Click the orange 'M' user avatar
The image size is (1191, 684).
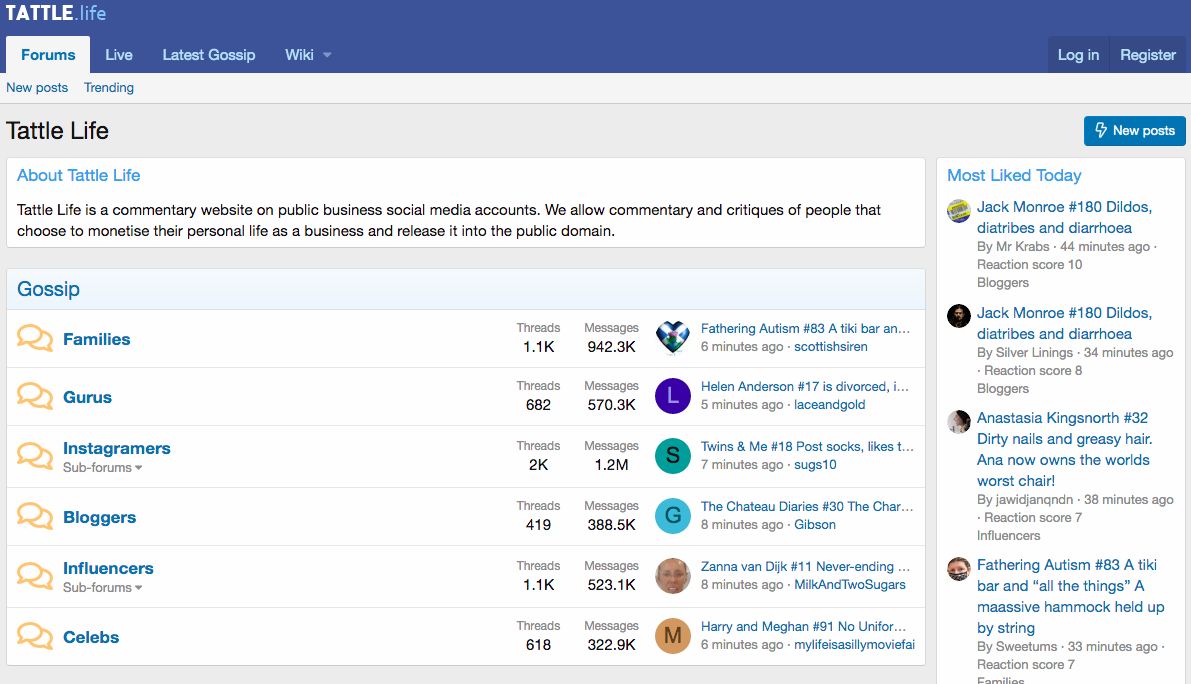click(x=673, y=636)
